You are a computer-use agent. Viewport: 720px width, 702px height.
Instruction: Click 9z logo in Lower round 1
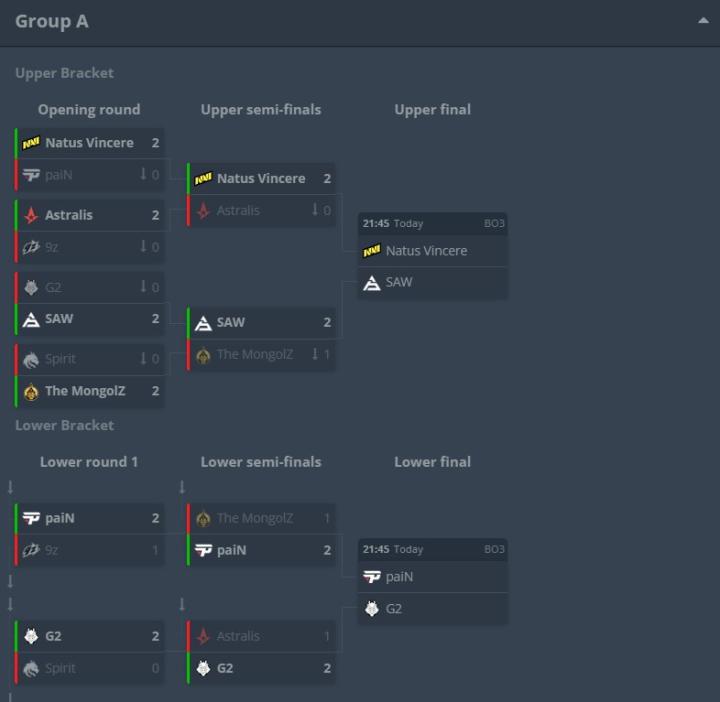[31, 550]
